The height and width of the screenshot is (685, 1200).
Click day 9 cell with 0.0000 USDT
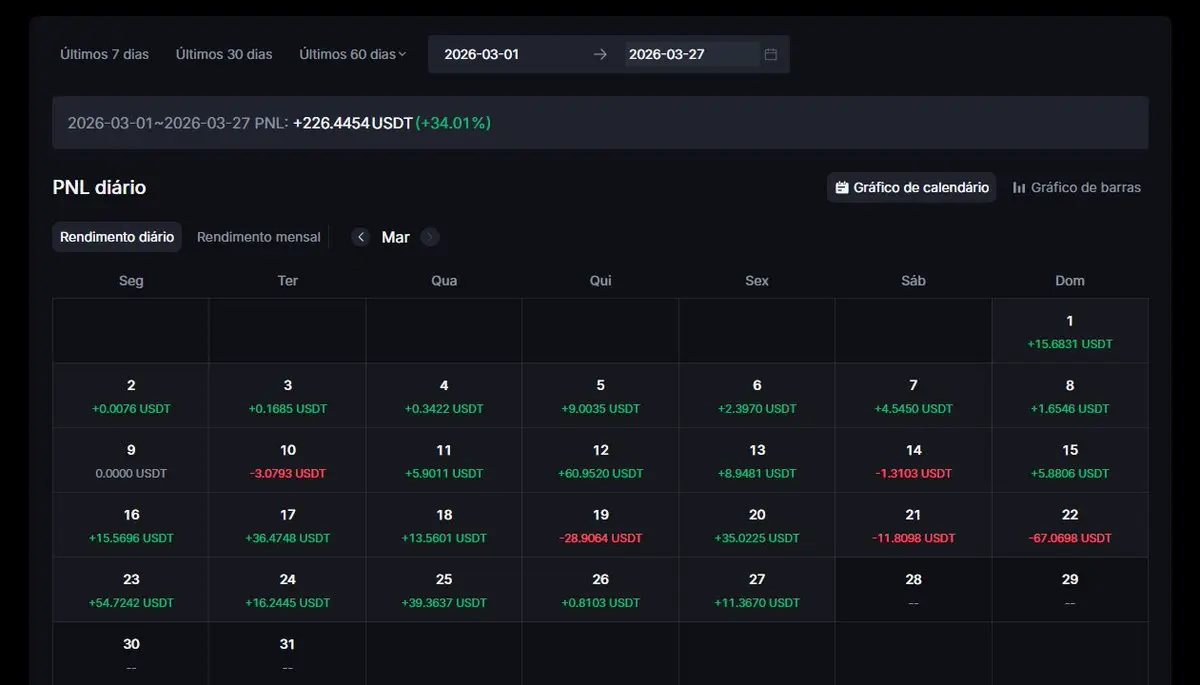[131, 461]
